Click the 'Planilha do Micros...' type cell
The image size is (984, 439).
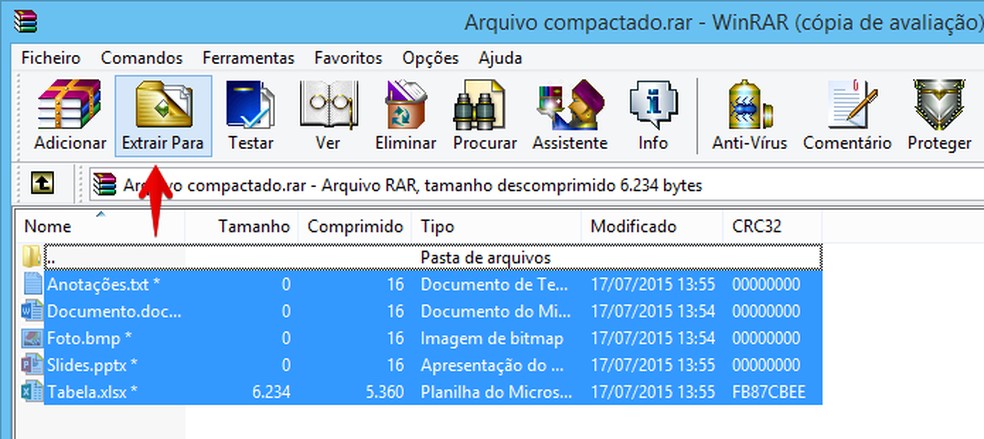(496, 393)
